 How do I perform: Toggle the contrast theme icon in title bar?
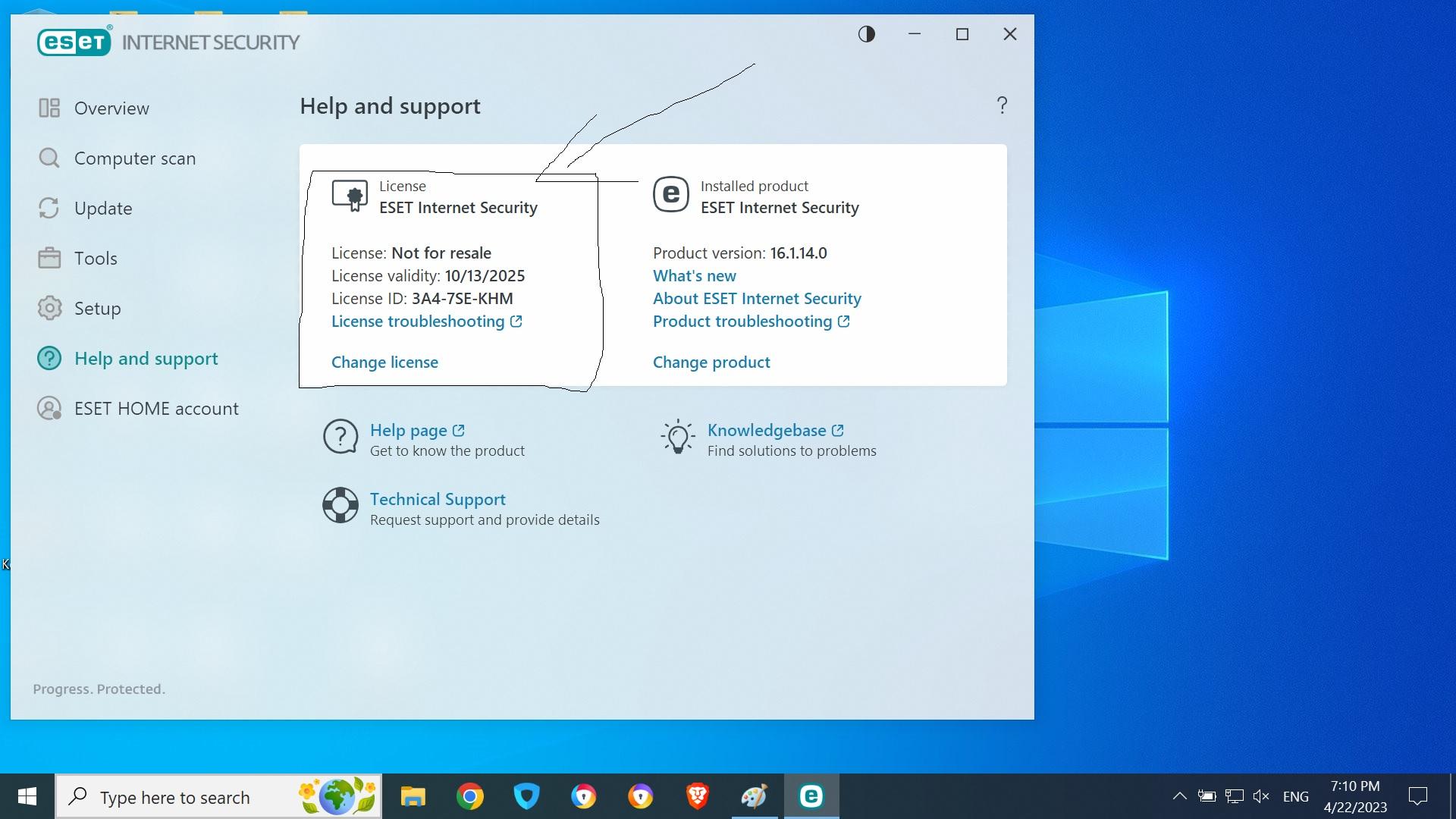[x=867, y=34]
